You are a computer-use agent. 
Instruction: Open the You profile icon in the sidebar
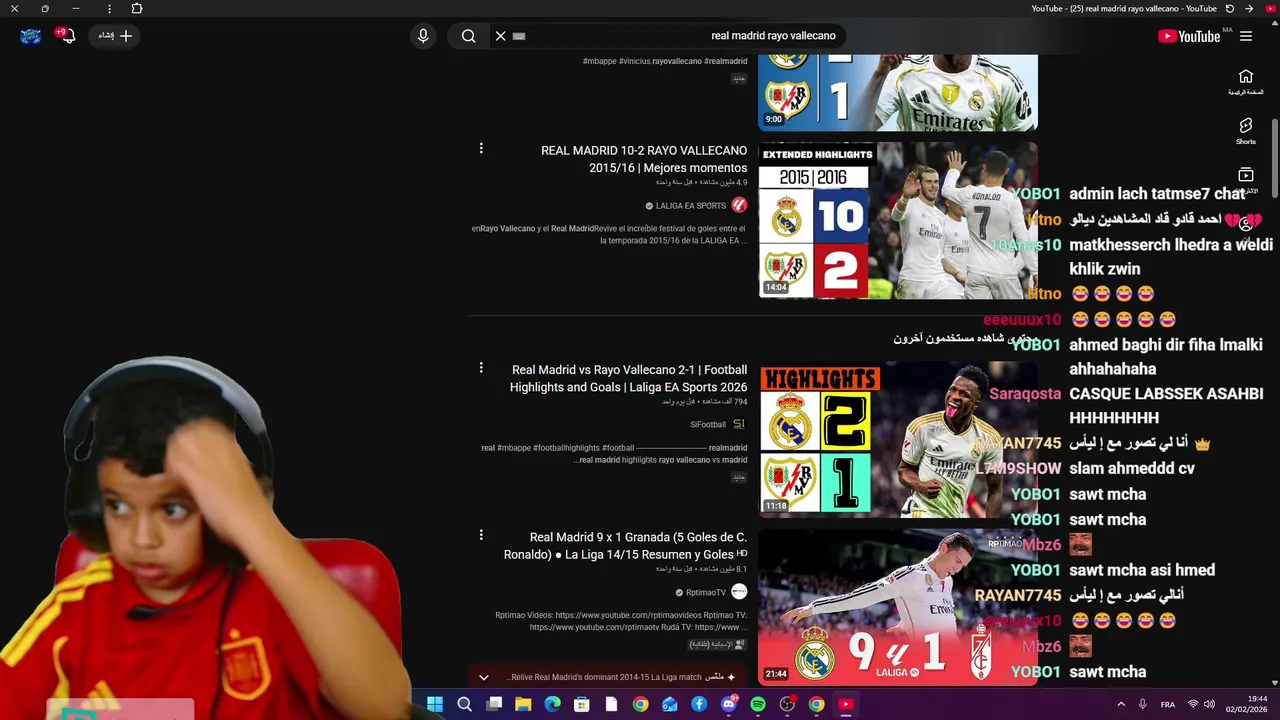tap(1245, 226)
